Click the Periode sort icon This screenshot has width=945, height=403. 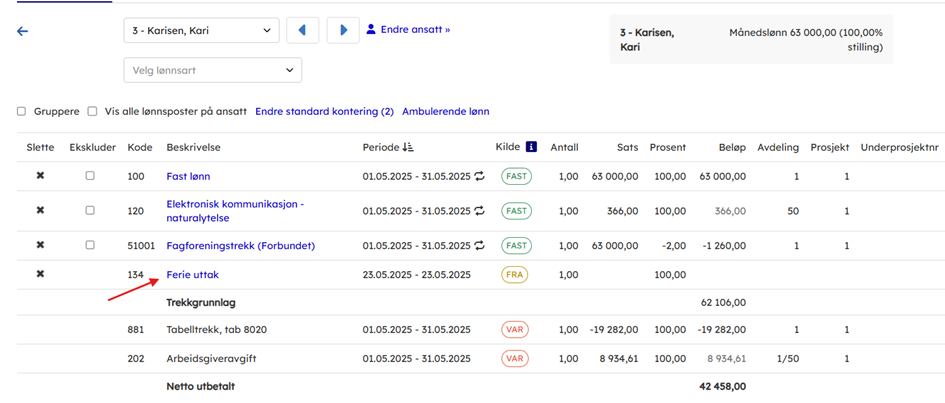(x=407, y=147)
